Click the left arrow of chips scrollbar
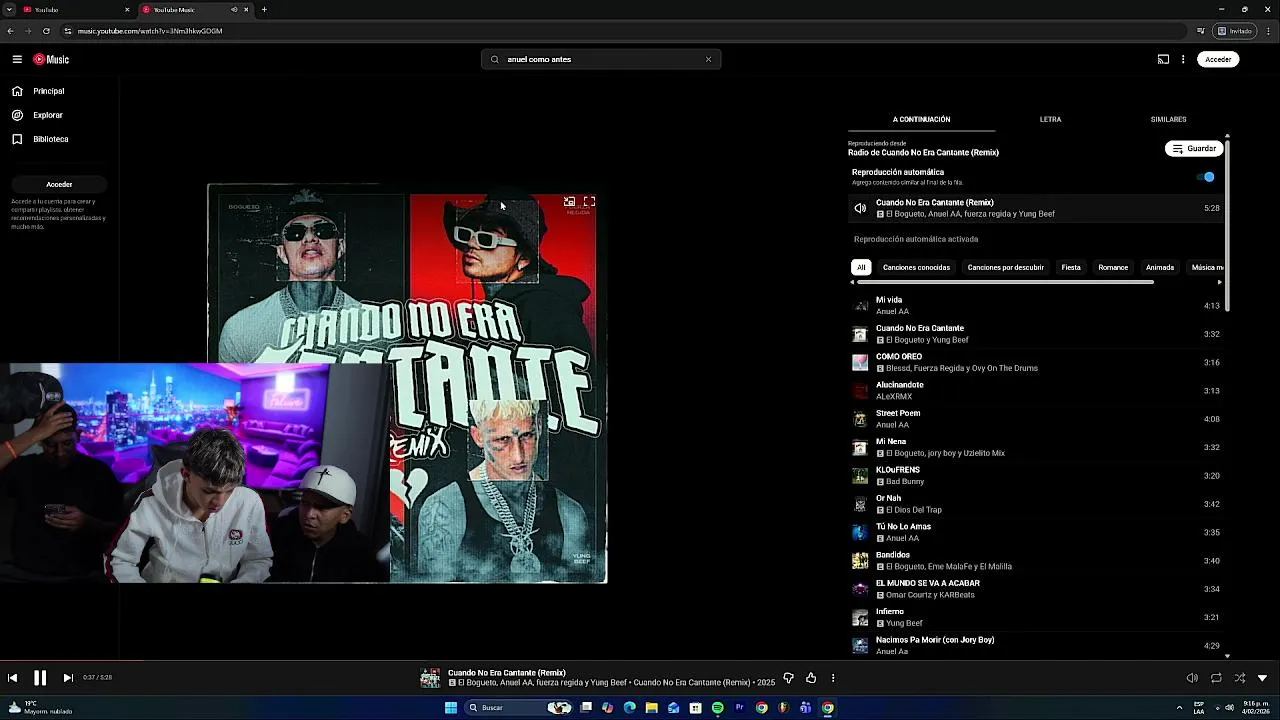The height and width of the screenshot is (720, 1280). coord(852,282)
